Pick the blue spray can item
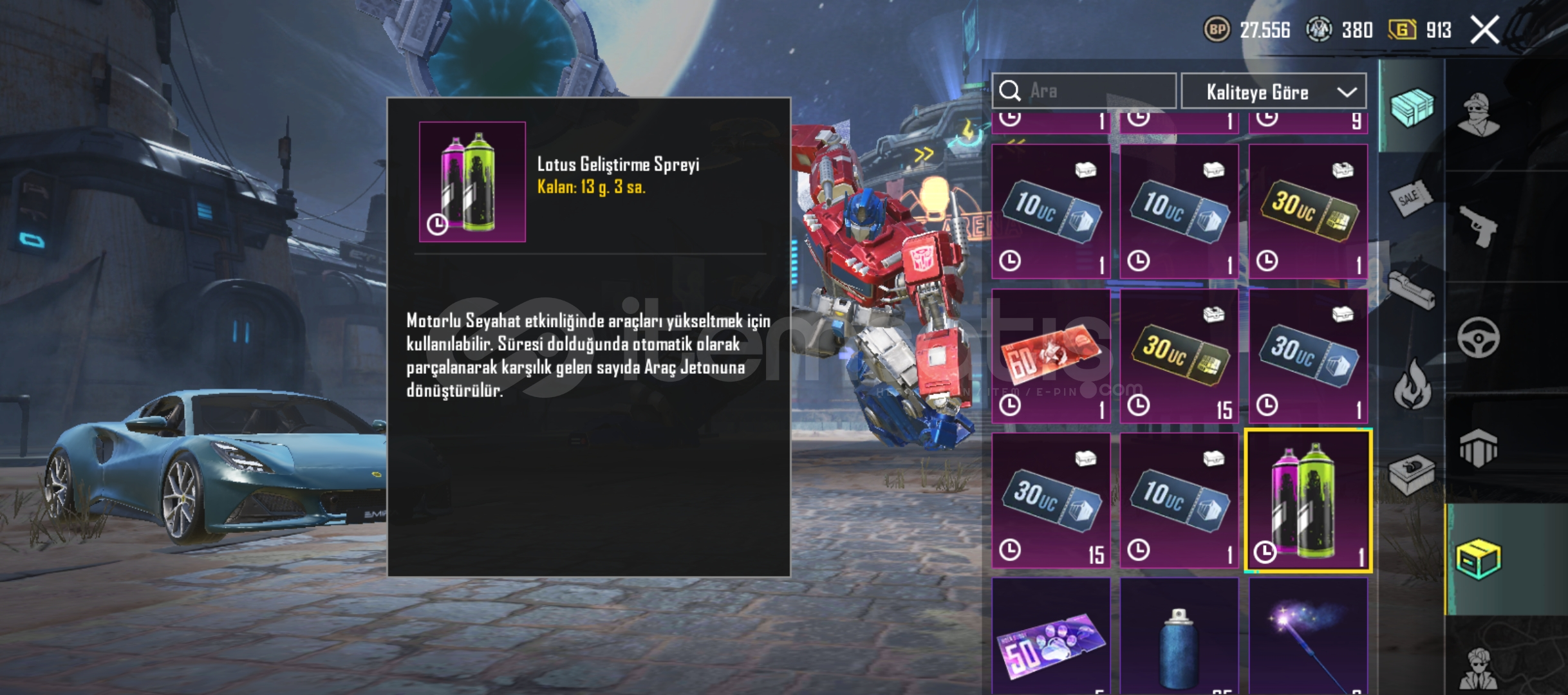This screenshot has width=1568, height=695. 1179,636
